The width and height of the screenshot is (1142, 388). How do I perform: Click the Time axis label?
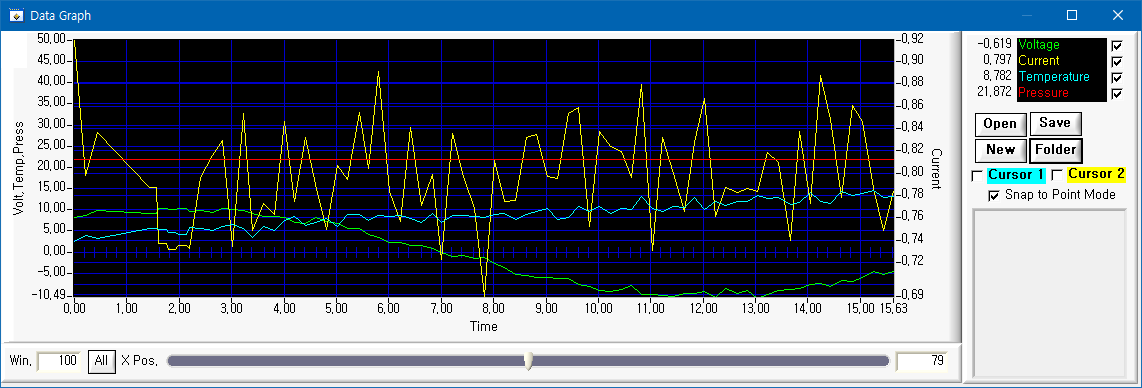(484, 326)
